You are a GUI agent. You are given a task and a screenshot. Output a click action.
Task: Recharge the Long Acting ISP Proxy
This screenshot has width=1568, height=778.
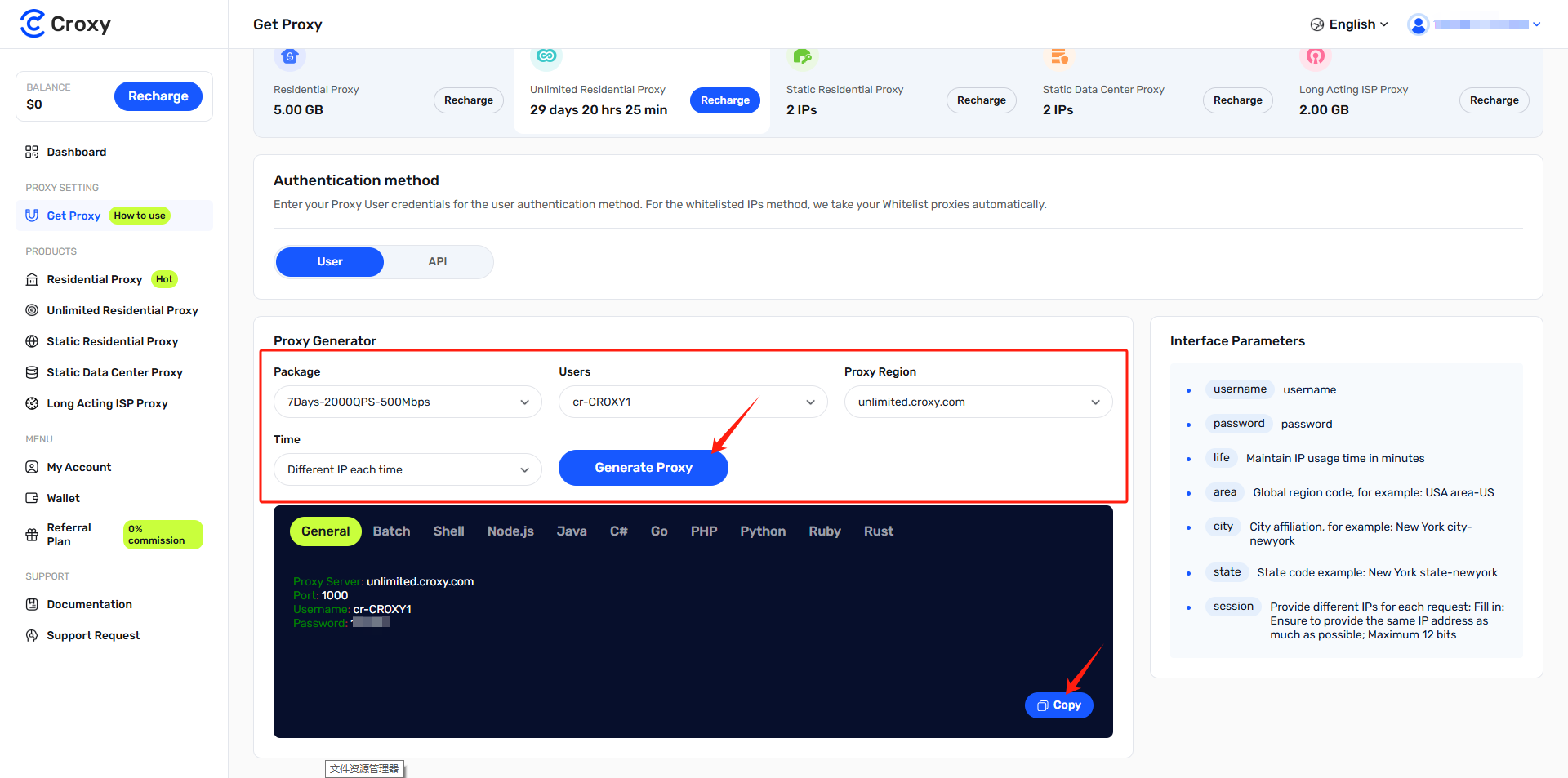click(x=1494, y=100)
